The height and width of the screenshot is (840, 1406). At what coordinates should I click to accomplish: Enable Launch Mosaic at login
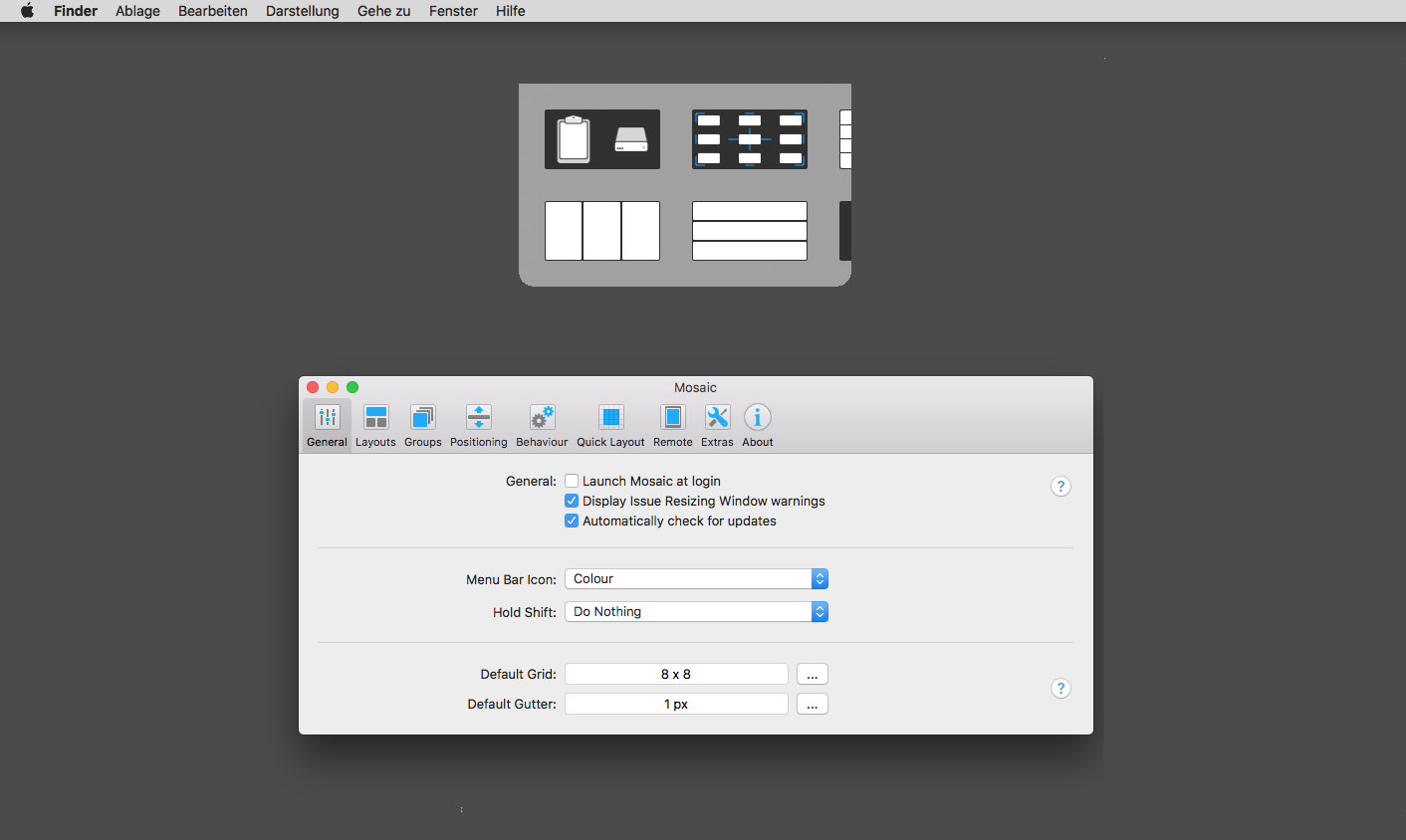click(x=572, y=482)
